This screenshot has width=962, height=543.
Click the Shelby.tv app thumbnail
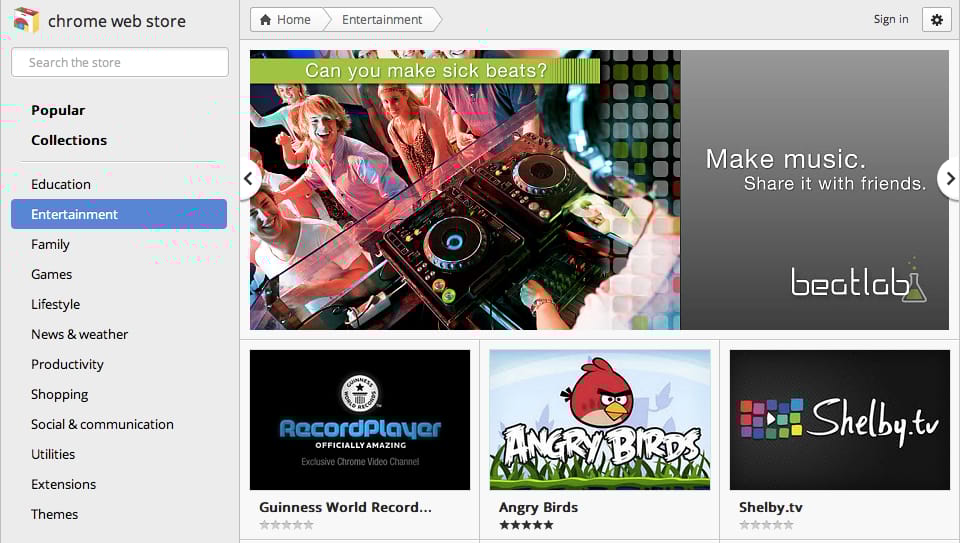(840, 420)
